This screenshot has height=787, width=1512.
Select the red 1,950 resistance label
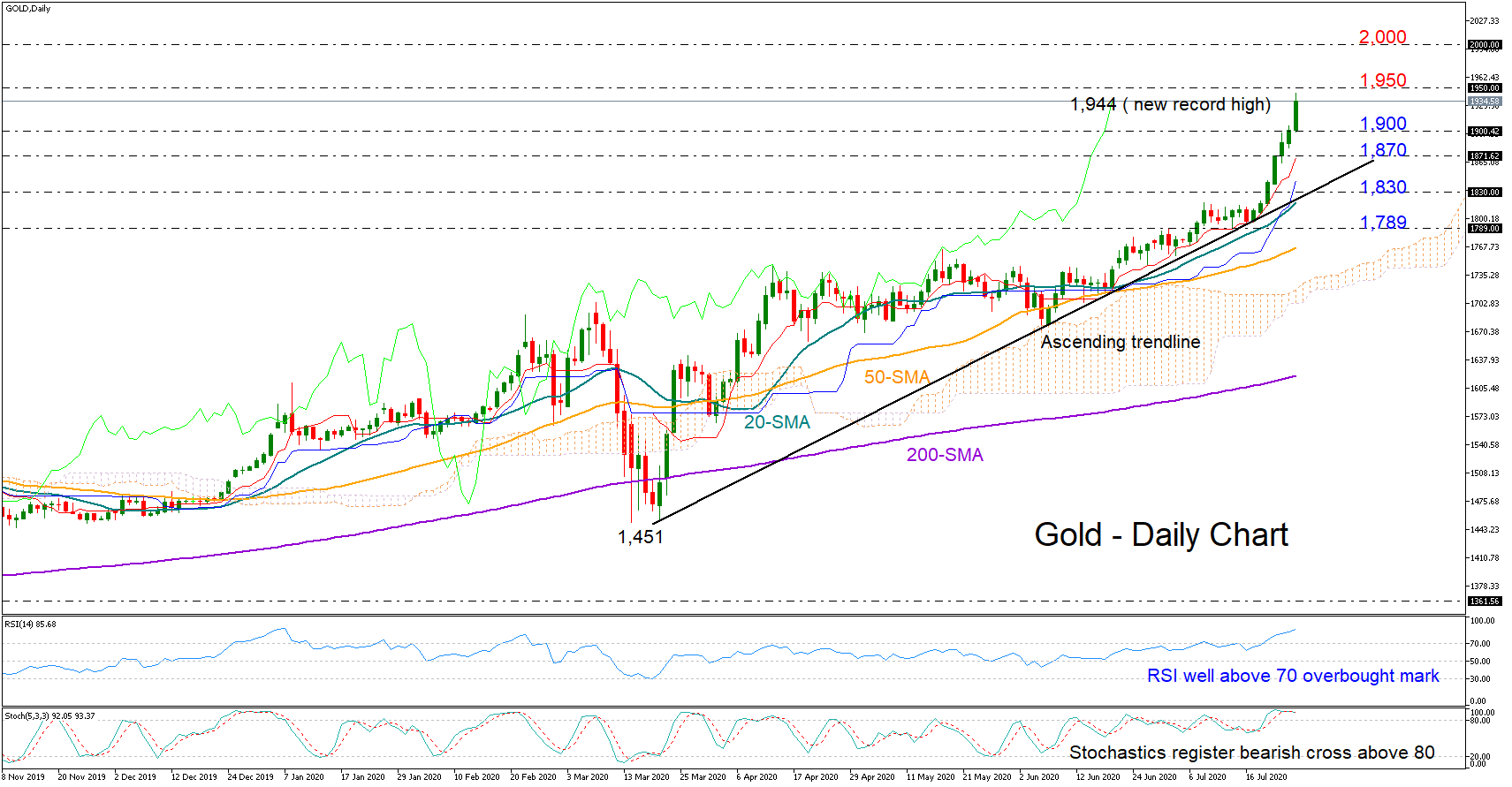(x=1382, y=80)
